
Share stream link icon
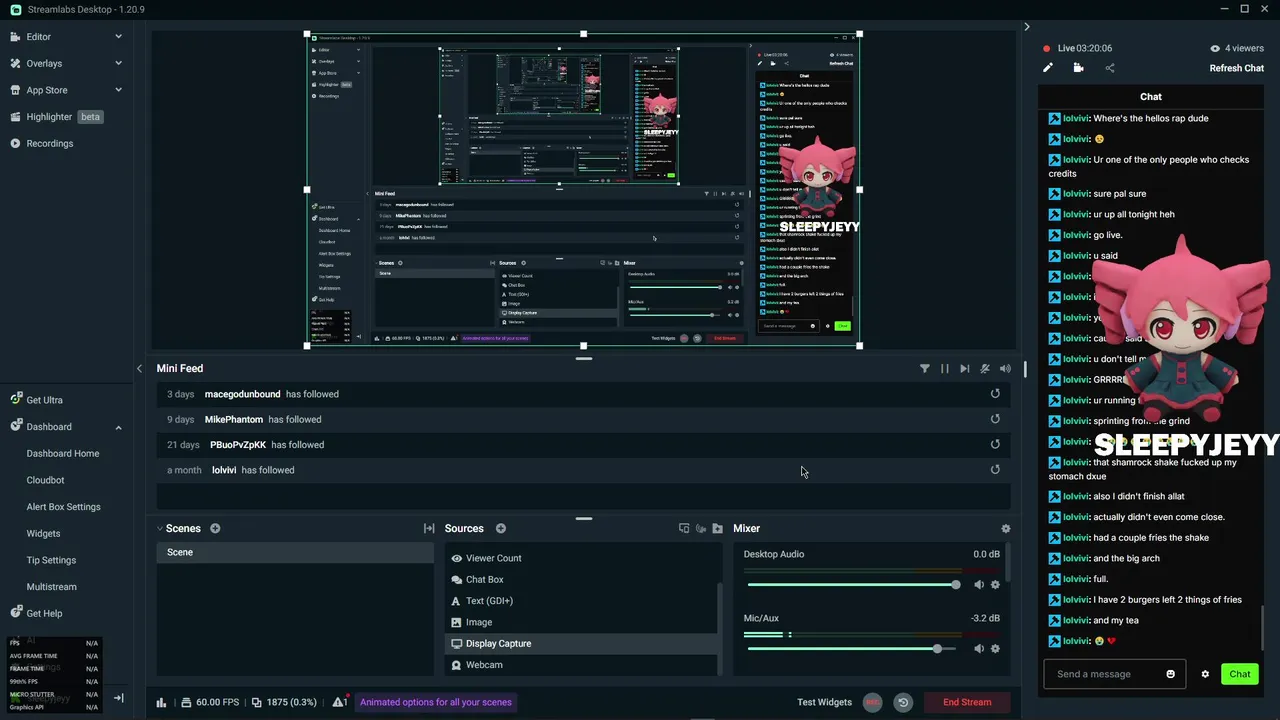click(x=1109, y=68)
